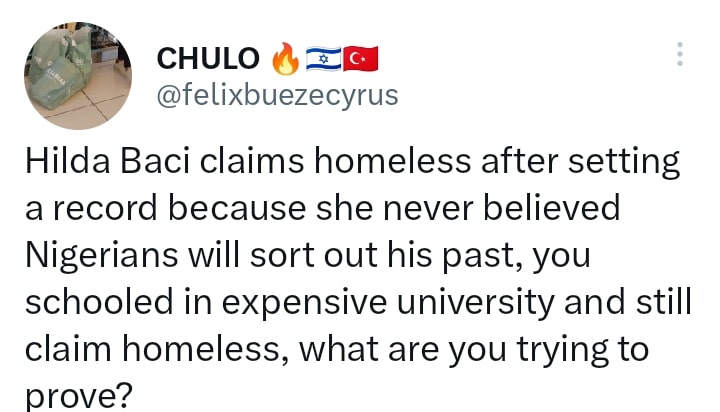Click the word "because" in the tweet
Viewport: 720px width, 412px height.
(237, 209)
